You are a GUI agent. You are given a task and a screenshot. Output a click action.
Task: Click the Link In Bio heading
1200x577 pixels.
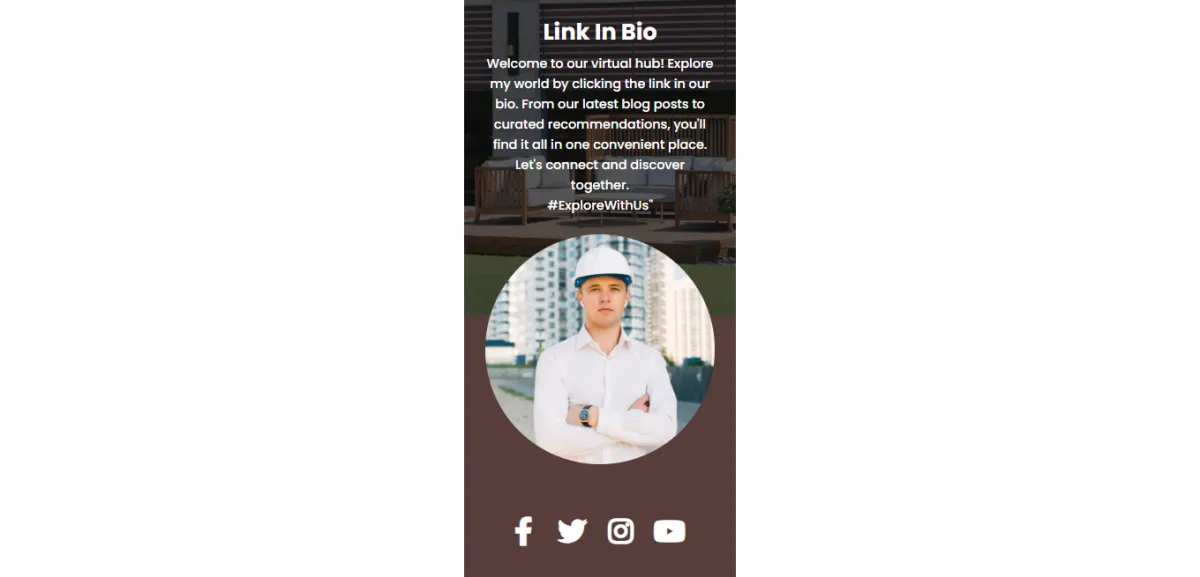click(x=600, y=31)
